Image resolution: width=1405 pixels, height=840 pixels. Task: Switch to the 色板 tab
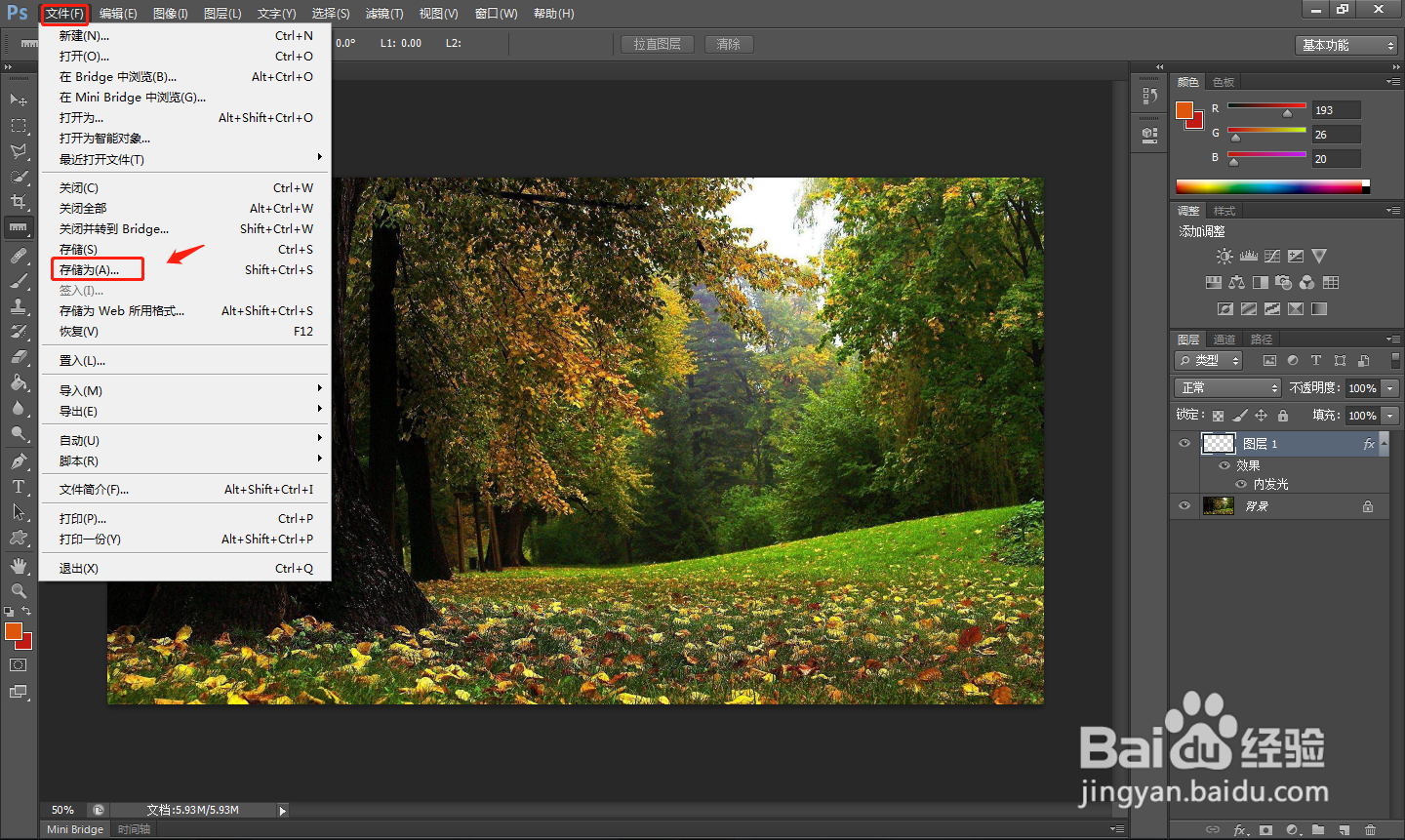pyautogui.click(x=1224, y=82)
